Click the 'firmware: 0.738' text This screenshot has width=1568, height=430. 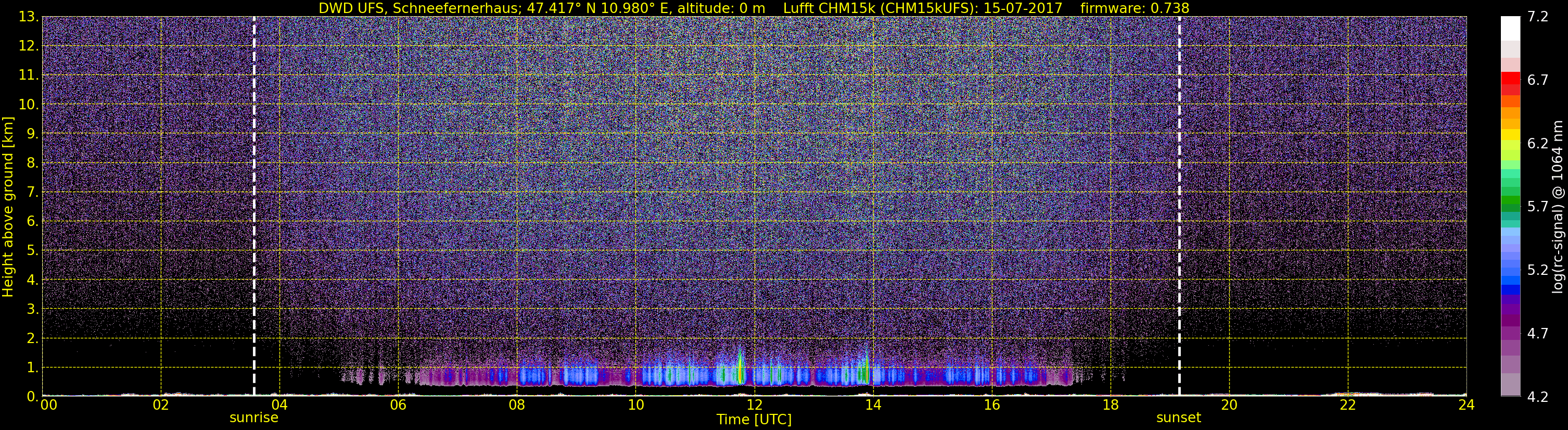point(1134,8)
